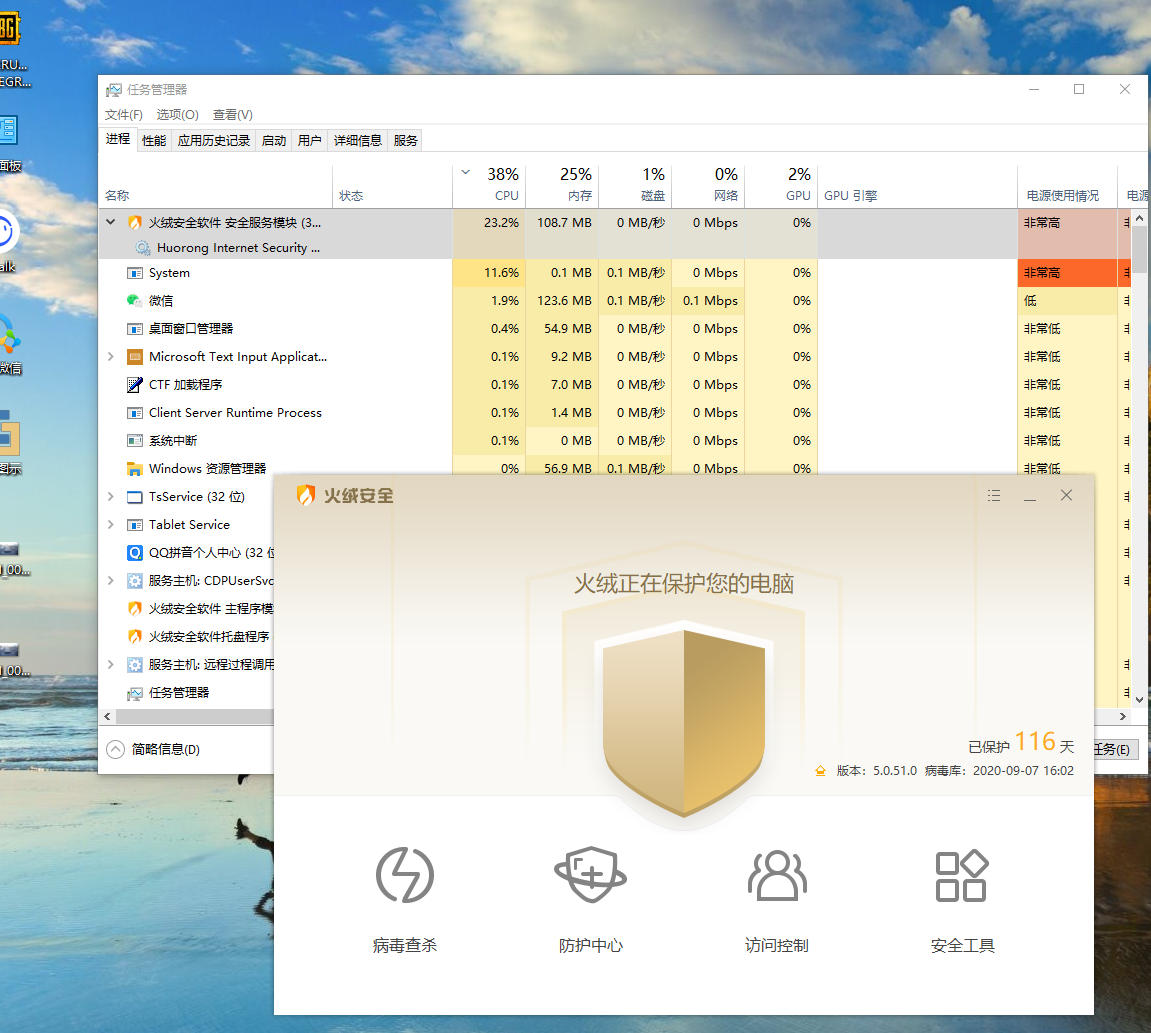Sort processes by 状态 column
The width and height of the screenshot is (1151, 1033).
tap(392, 186)
